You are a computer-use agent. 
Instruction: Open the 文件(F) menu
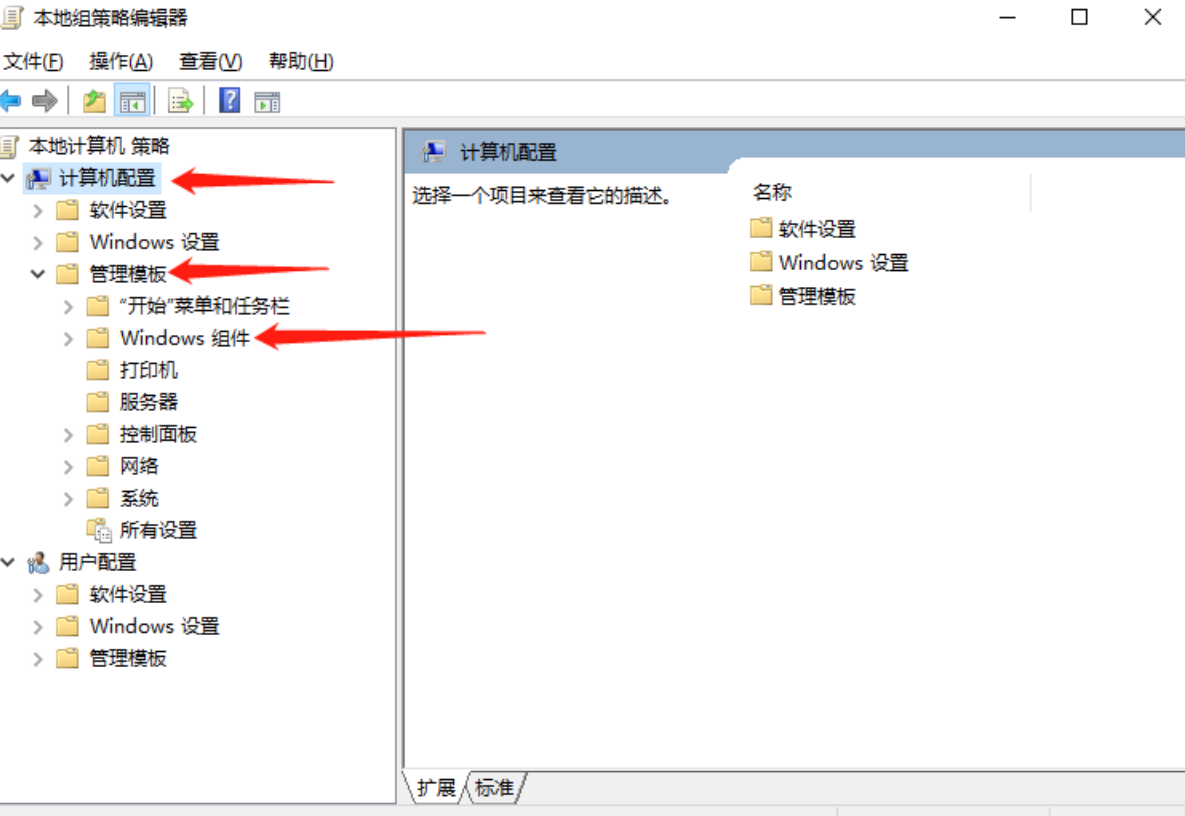click(x=33, y=61)
